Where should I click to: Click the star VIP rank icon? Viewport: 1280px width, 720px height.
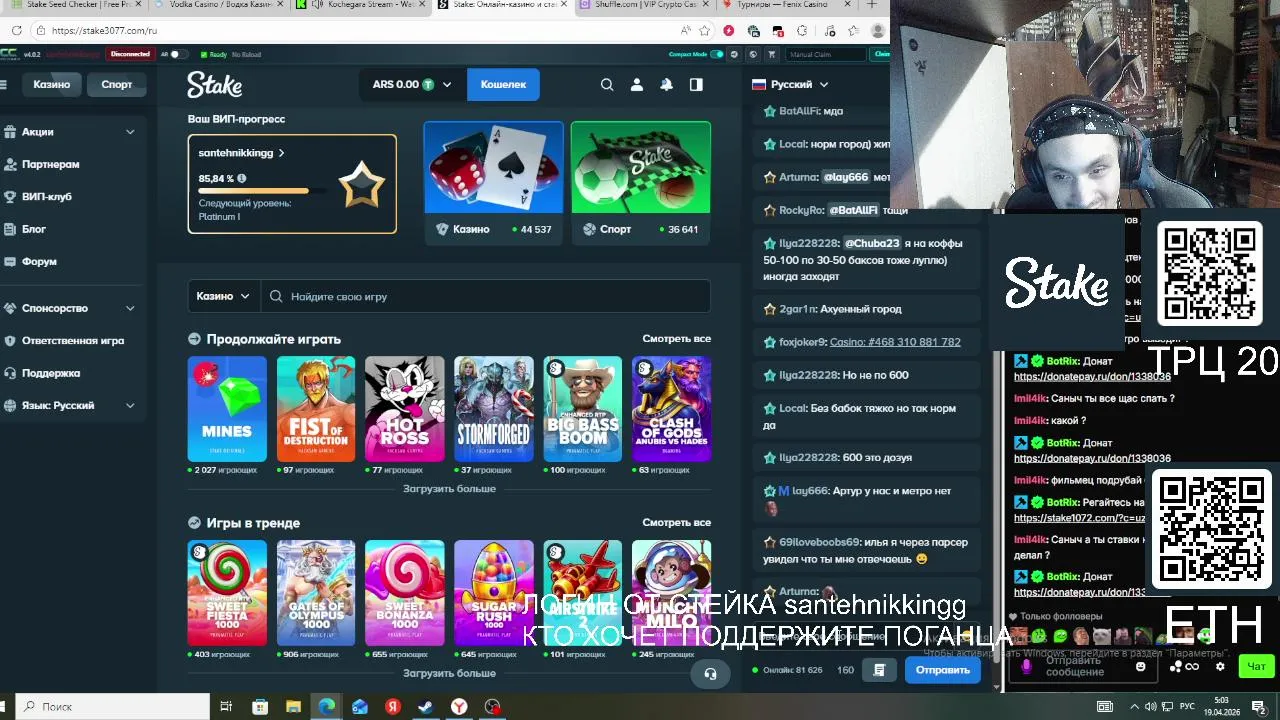tap(361, 184)
